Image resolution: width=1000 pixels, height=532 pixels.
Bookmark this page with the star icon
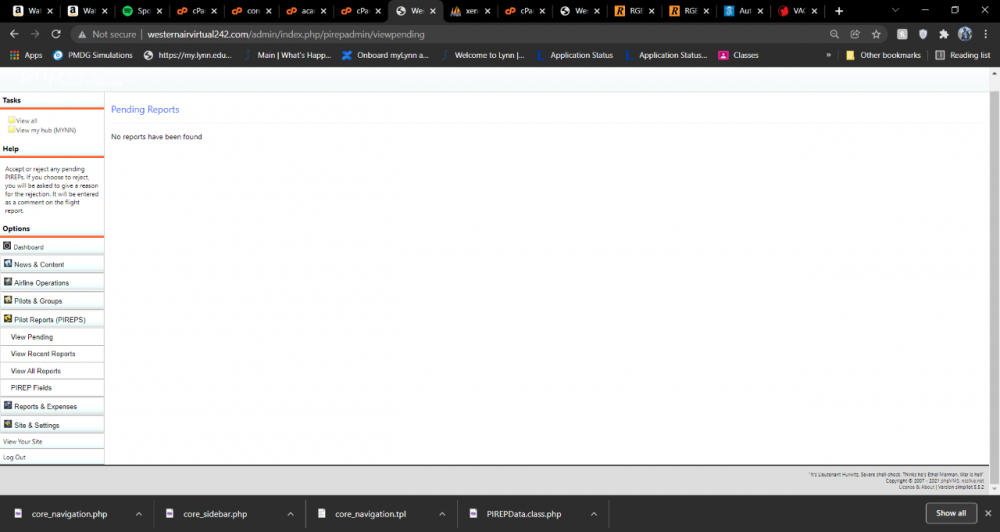tap(876, 34)
